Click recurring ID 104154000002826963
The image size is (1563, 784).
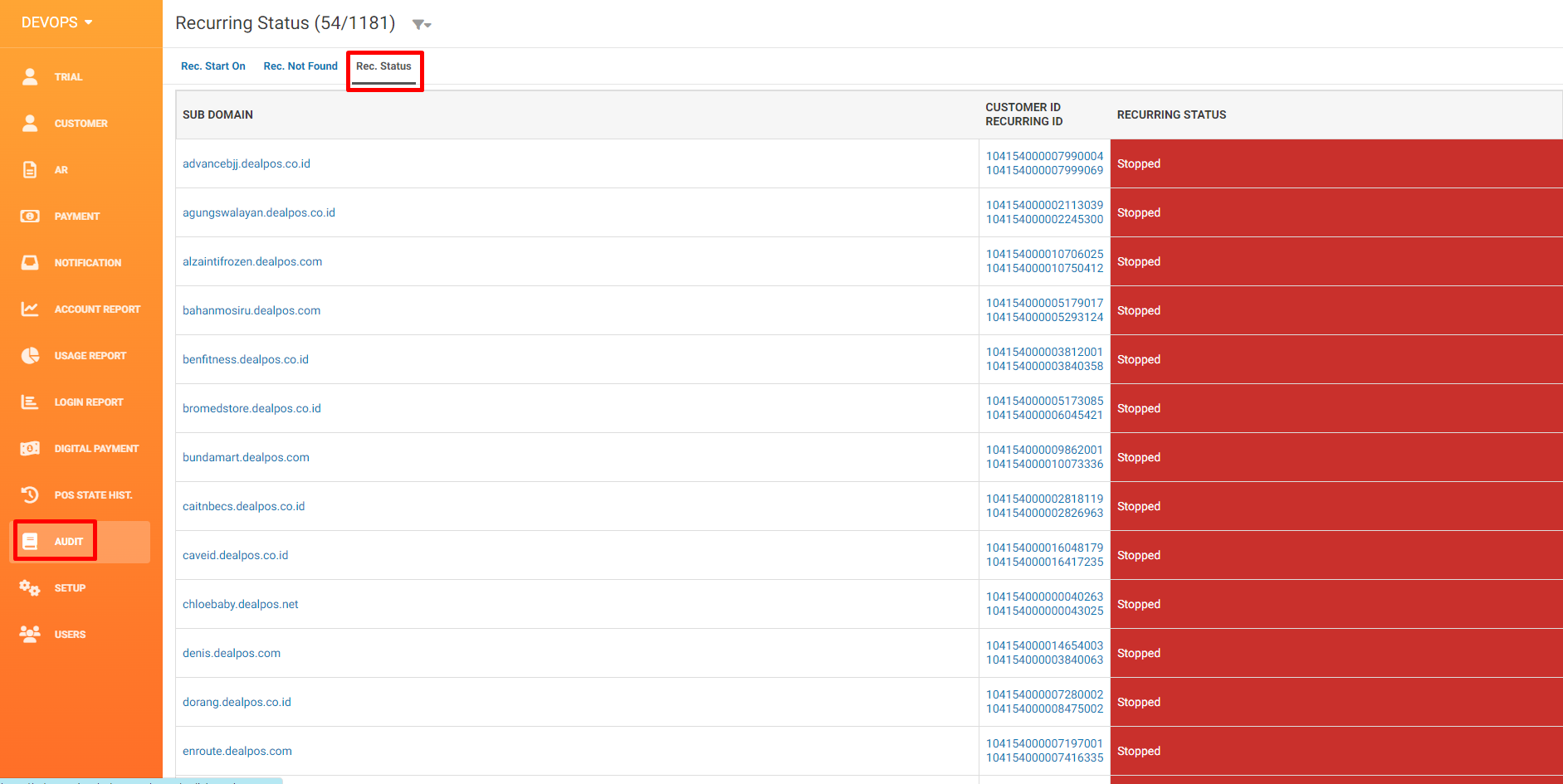pos(1044,513)
